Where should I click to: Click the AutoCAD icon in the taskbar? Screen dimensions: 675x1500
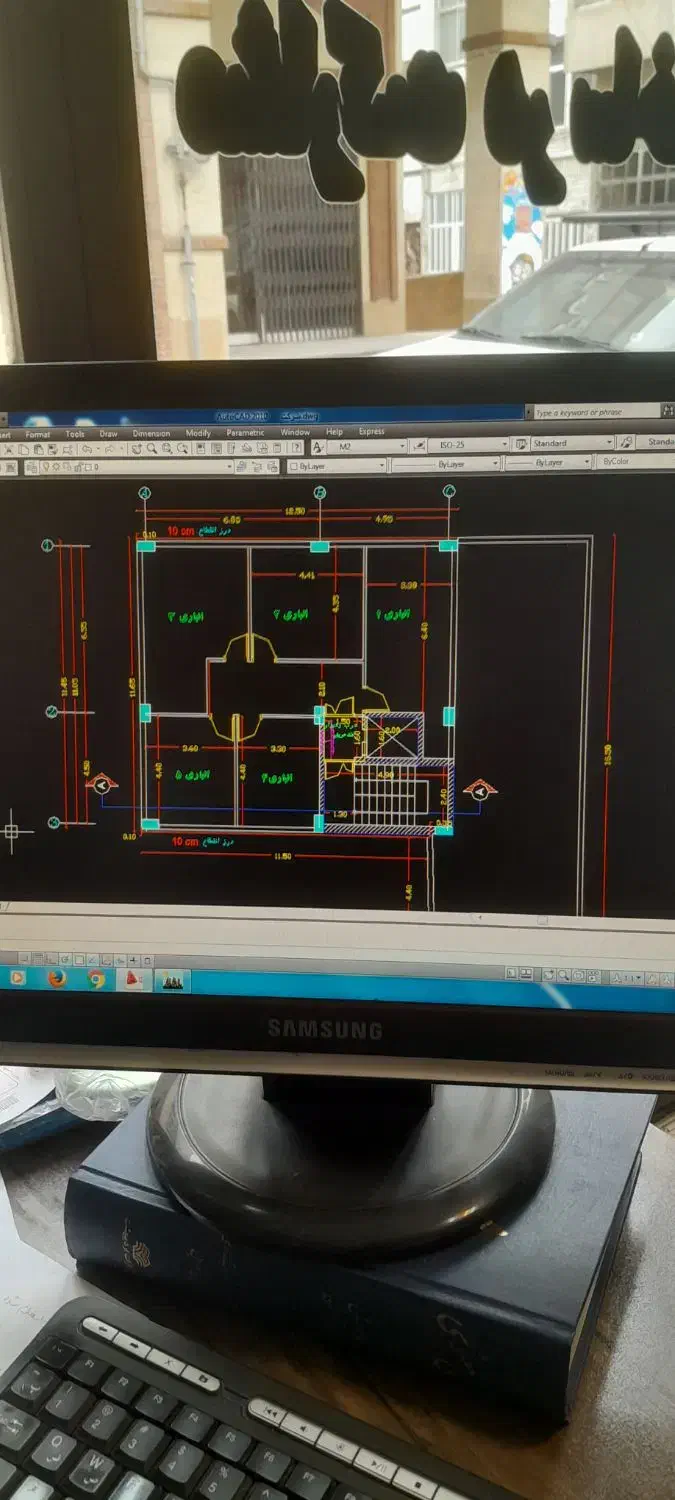133,981
